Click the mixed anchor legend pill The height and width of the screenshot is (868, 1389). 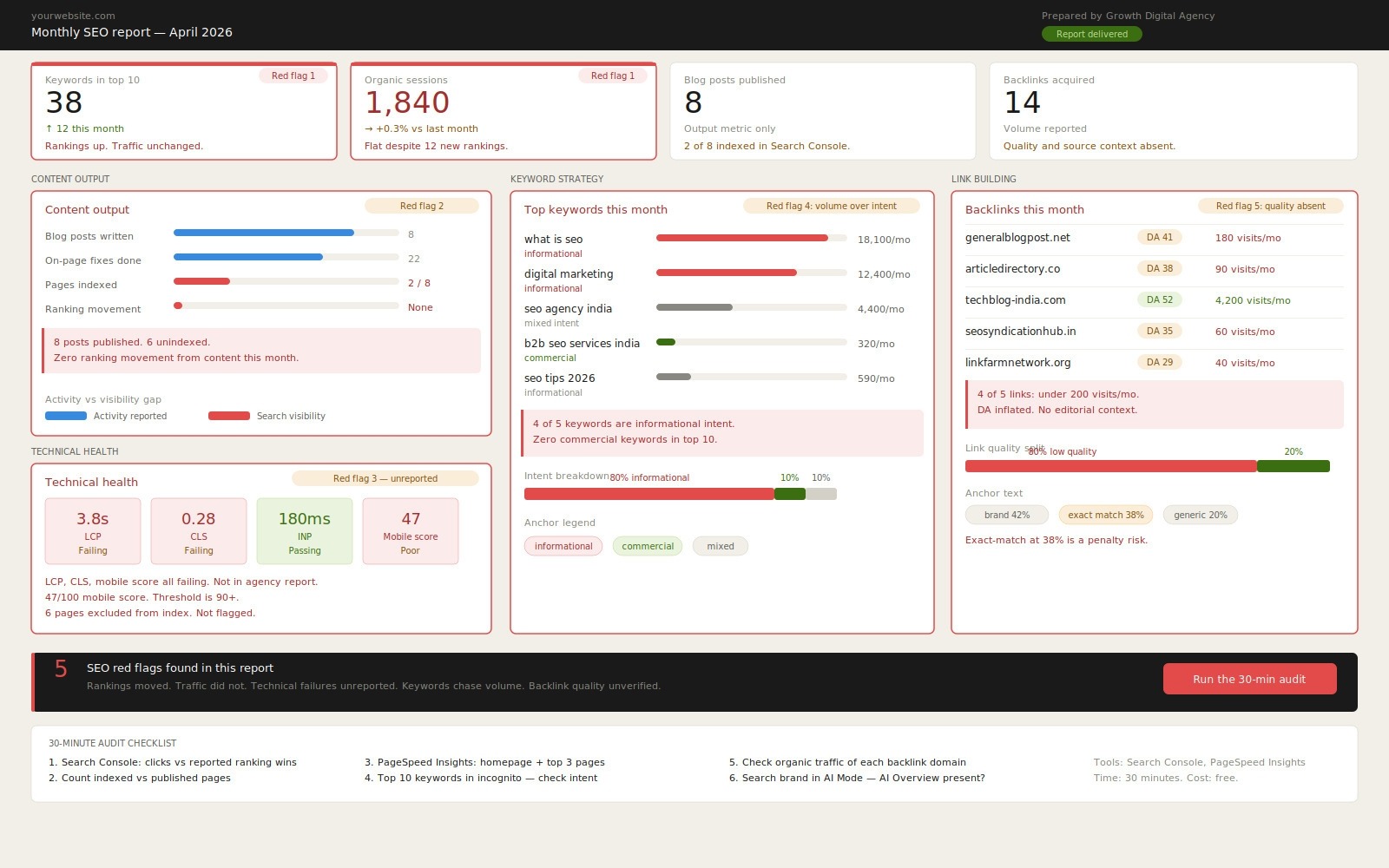pyautogui.click(x=721, y=546)
